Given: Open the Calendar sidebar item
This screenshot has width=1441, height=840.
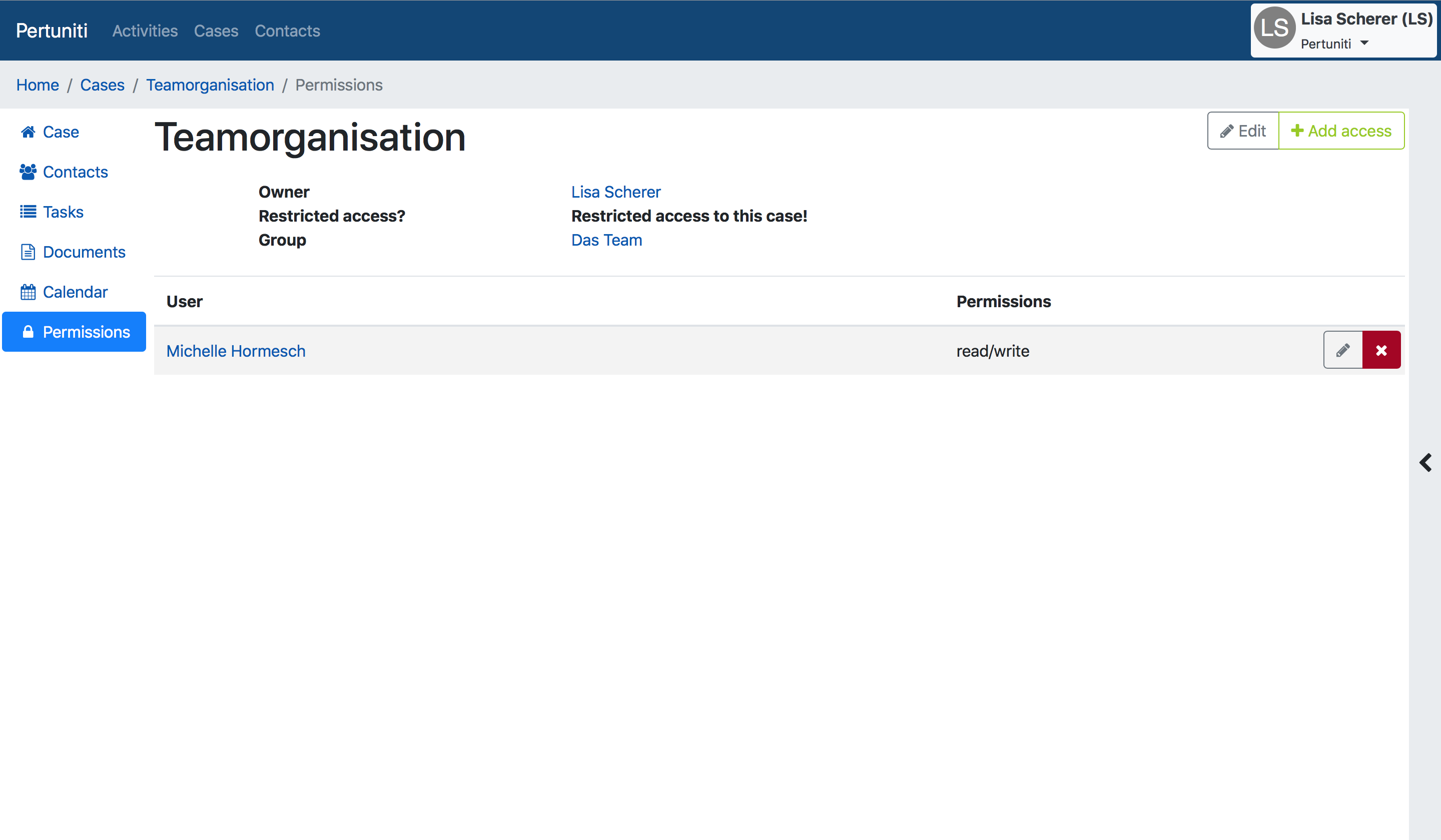Looking at the screenshot, I should [74, 292].
